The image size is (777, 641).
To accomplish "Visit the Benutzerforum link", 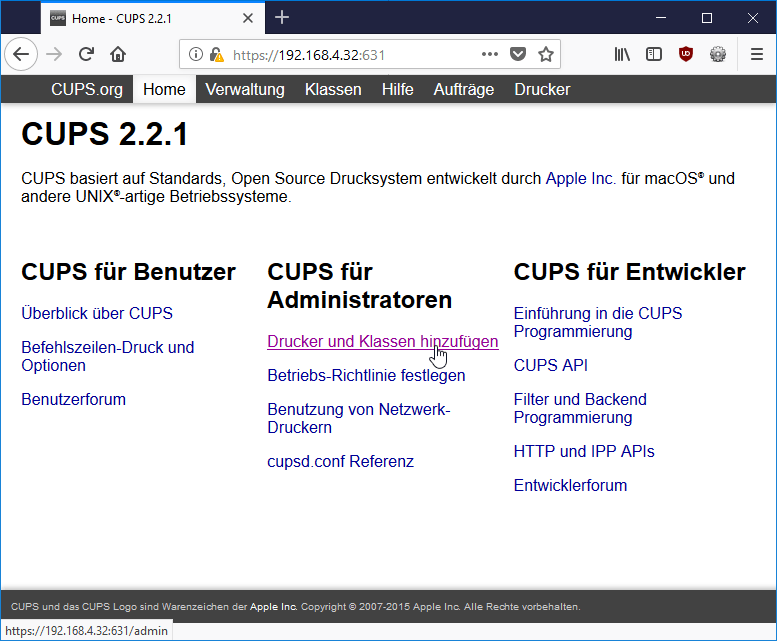I will click(73, 399).
